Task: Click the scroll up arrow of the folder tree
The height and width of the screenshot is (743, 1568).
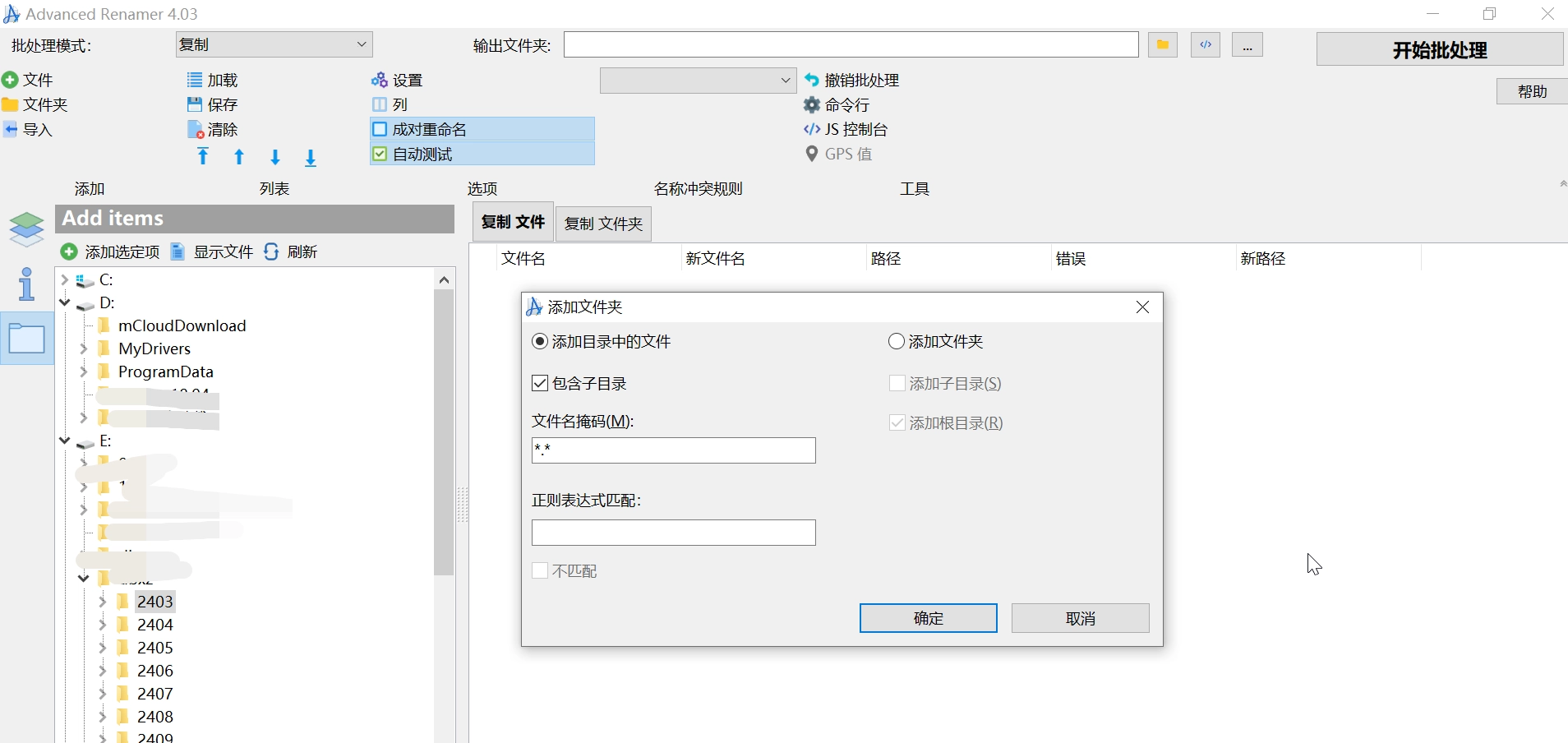Action: pos(444,279)
